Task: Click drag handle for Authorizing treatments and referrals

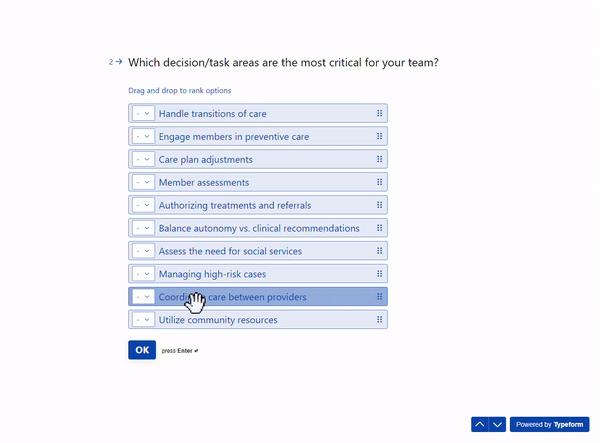Action: pos(379,205)
